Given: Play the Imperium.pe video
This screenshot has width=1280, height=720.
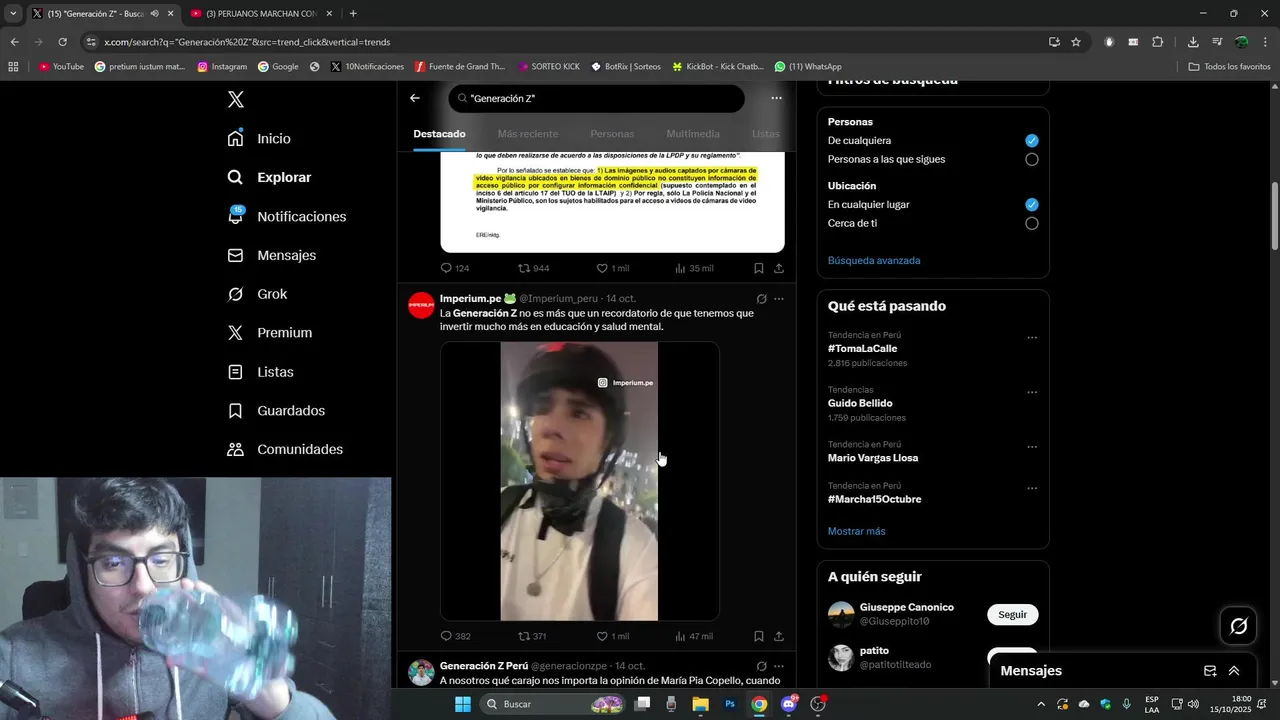Looking at the screenshot, I should pos(579,481).
